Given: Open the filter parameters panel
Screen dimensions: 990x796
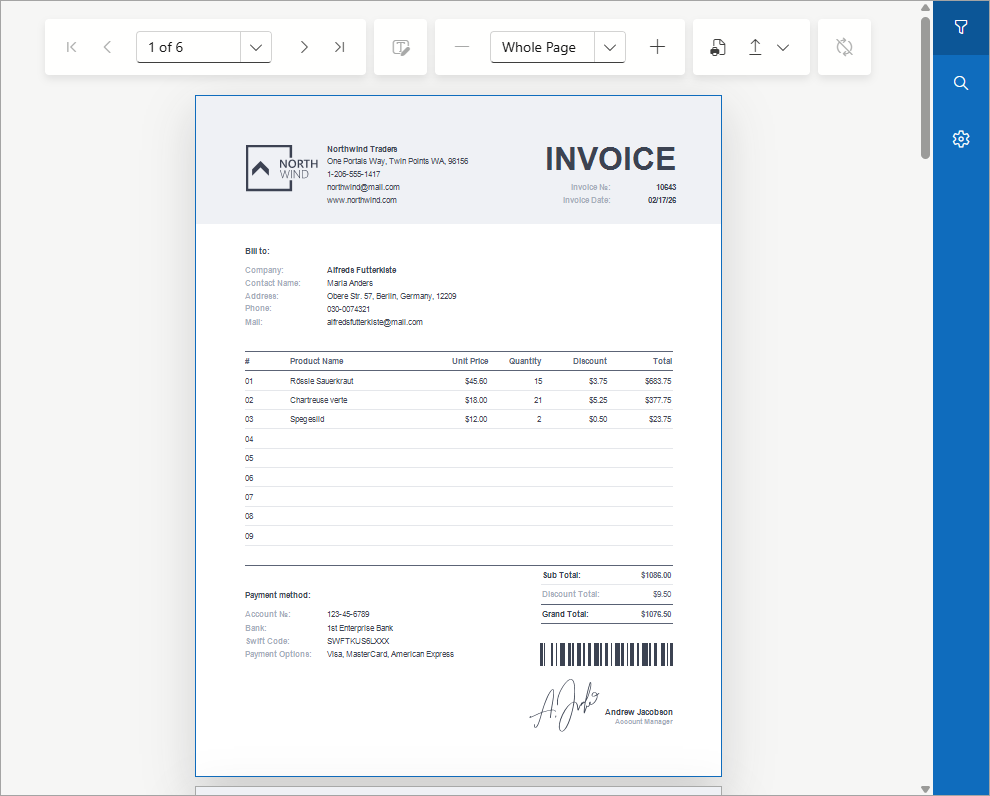Looking at the screenshot, I should [961, 27].
